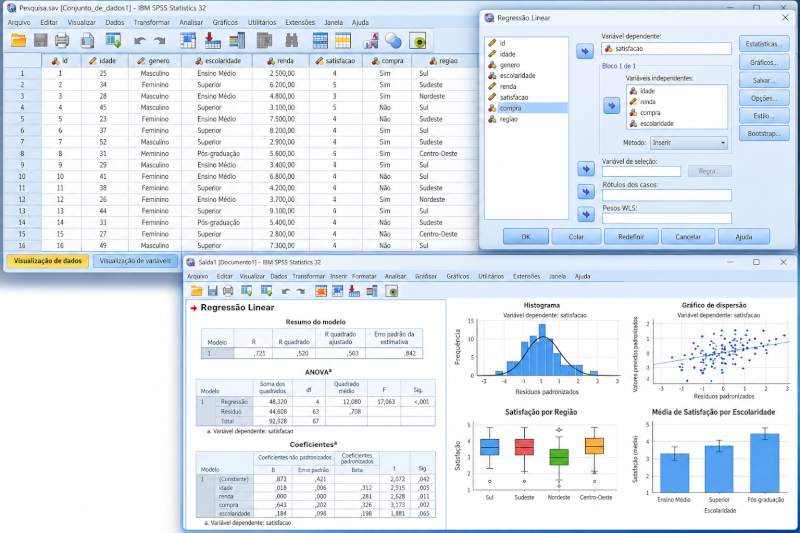The height and width of the screenshot is (533, 800).
Task: Save data with the floppy disk icon
Action: [x=40, y=41]
